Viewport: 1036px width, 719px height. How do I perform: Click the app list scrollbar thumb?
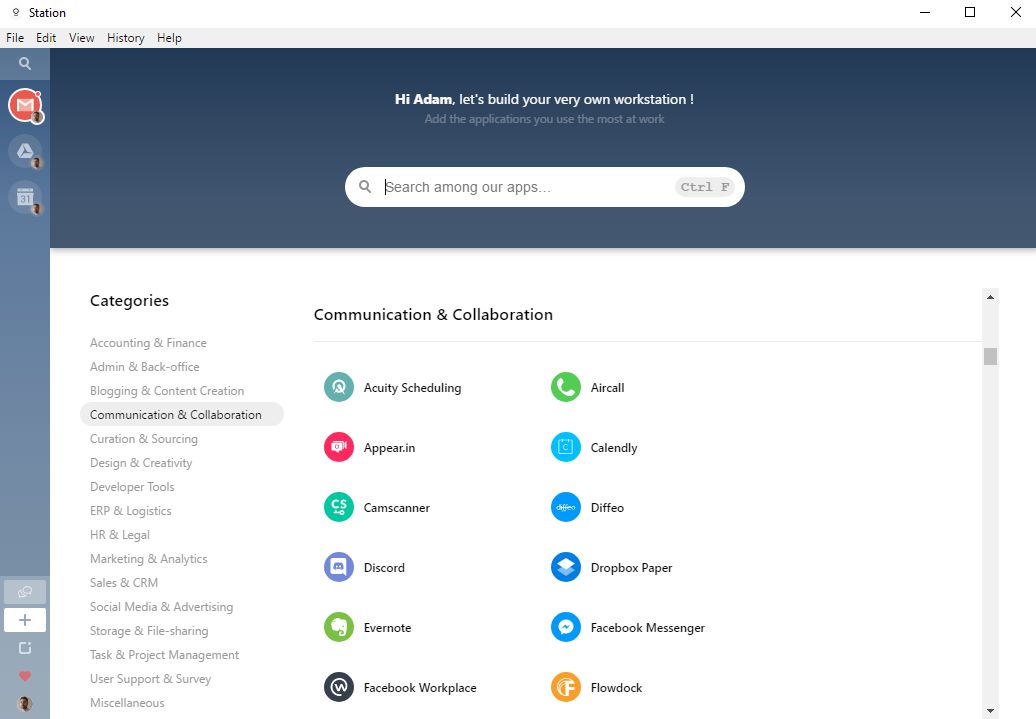coord(990,356)
